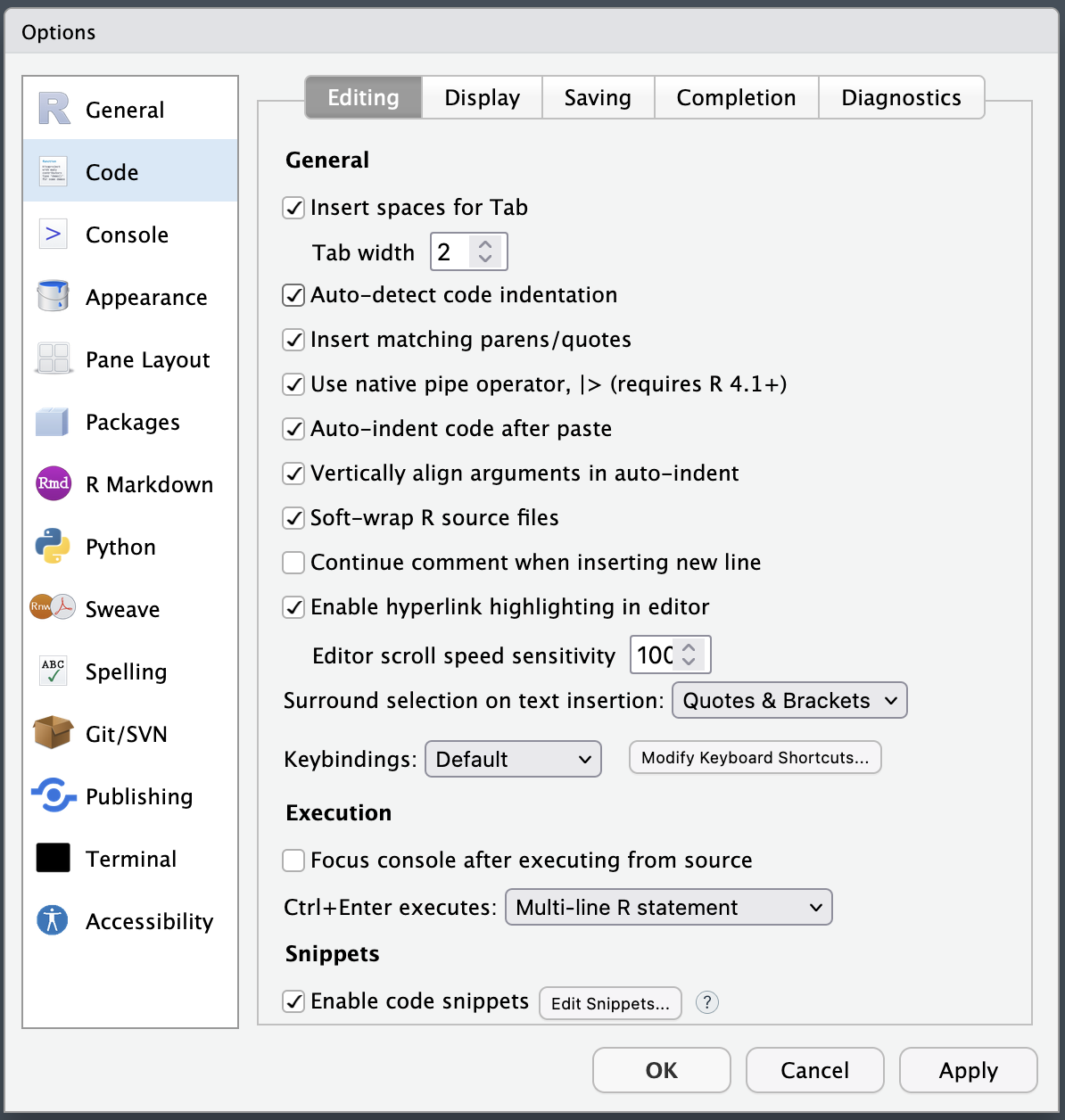Image resolution: width=1065 pixels, height=1120 pixels.
Task: Click the Apply button
Action: (968, 1070)
